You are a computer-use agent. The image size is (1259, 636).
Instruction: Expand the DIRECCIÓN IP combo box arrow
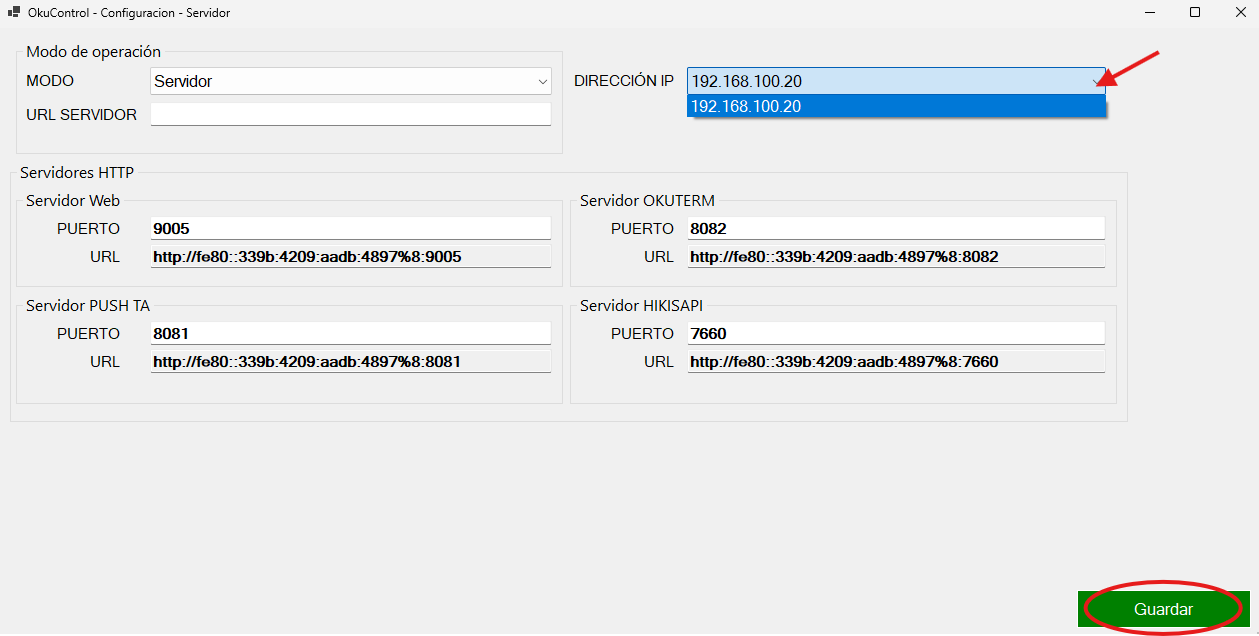click(1095, 82)
